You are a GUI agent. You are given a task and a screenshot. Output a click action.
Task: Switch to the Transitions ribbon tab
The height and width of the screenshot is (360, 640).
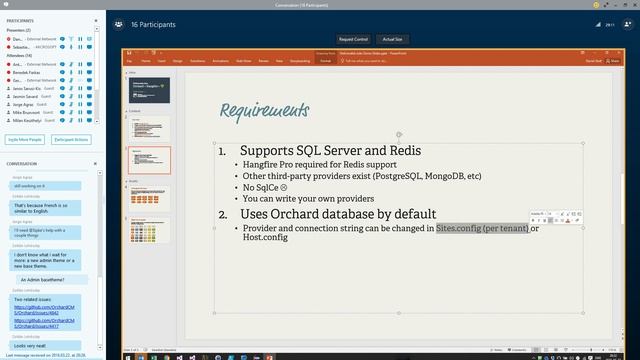pos(198,61)
